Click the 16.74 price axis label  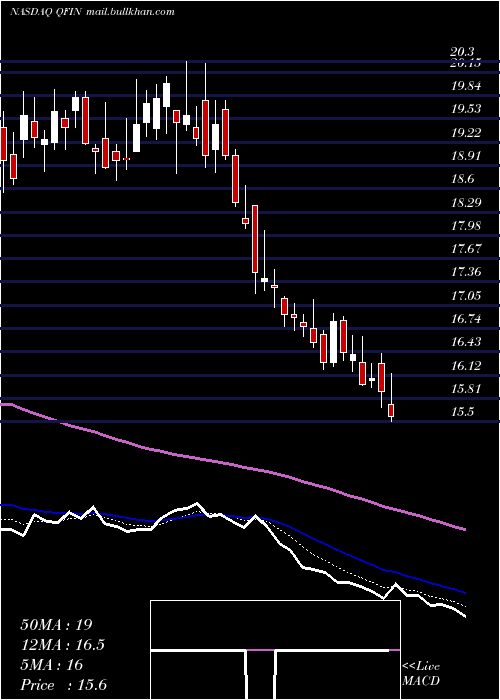point(466,319)
